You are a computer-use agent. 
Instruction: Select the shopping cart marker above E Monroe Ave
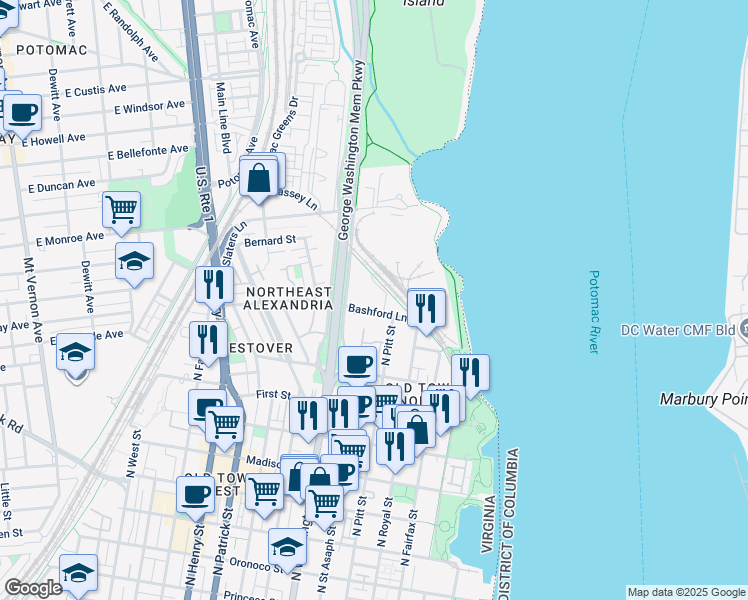(x=121, y=209)
